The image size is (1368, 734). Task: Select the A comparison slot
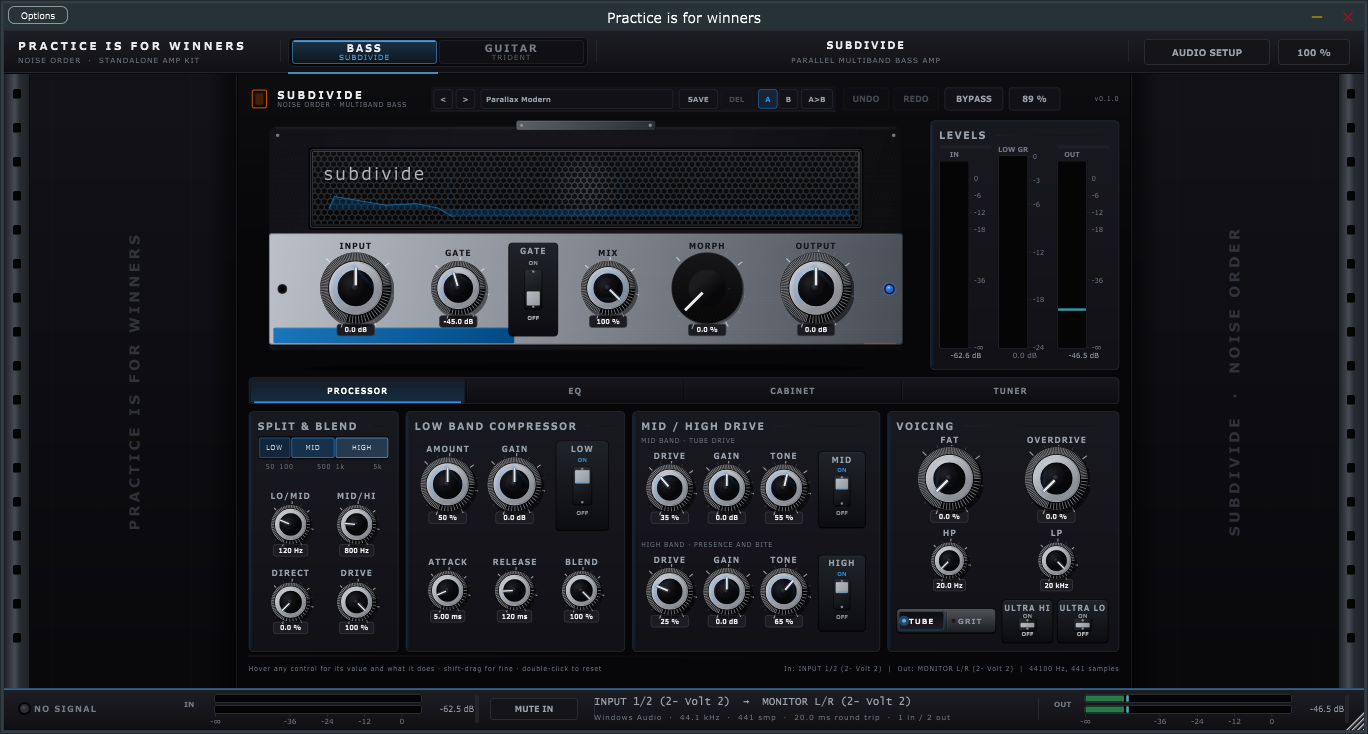tap(768, 99)
